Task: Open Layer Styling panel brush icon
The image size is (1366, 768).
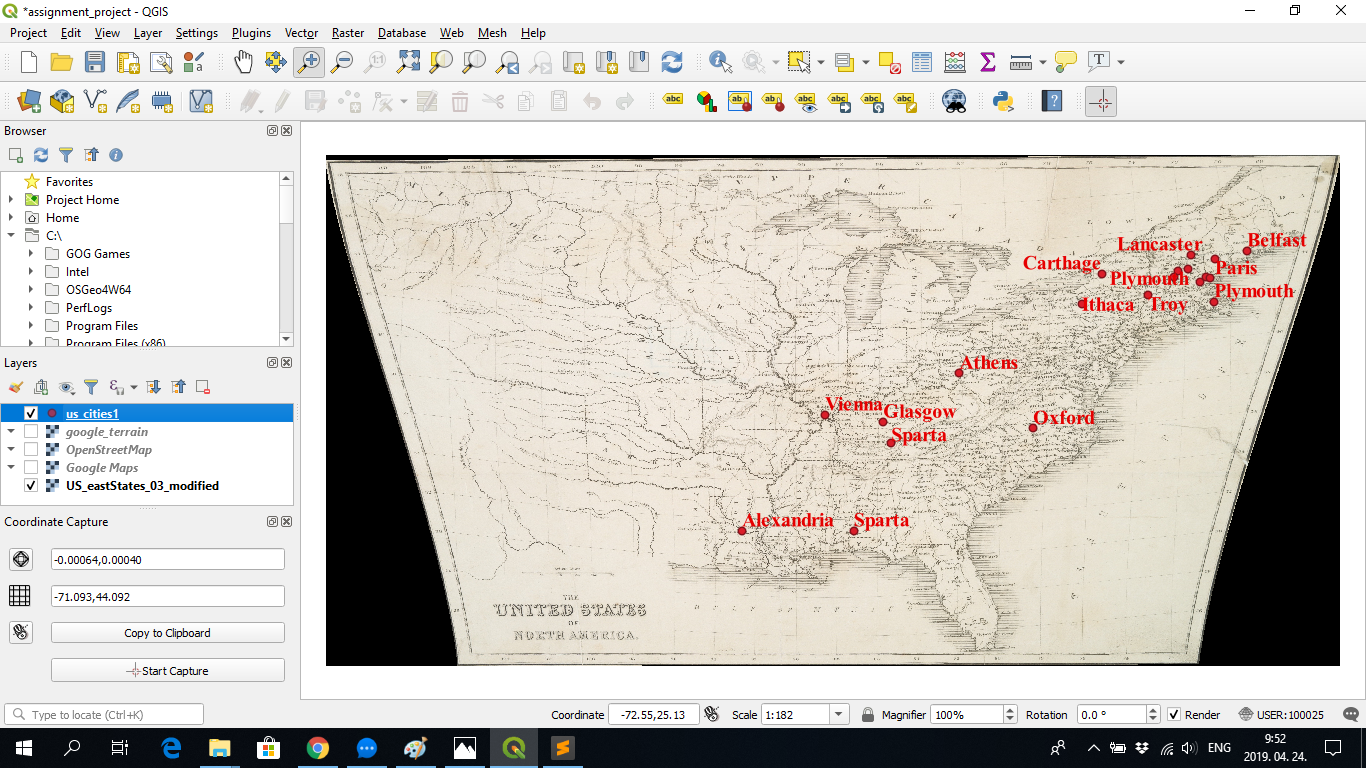Action: click(16, 387)
